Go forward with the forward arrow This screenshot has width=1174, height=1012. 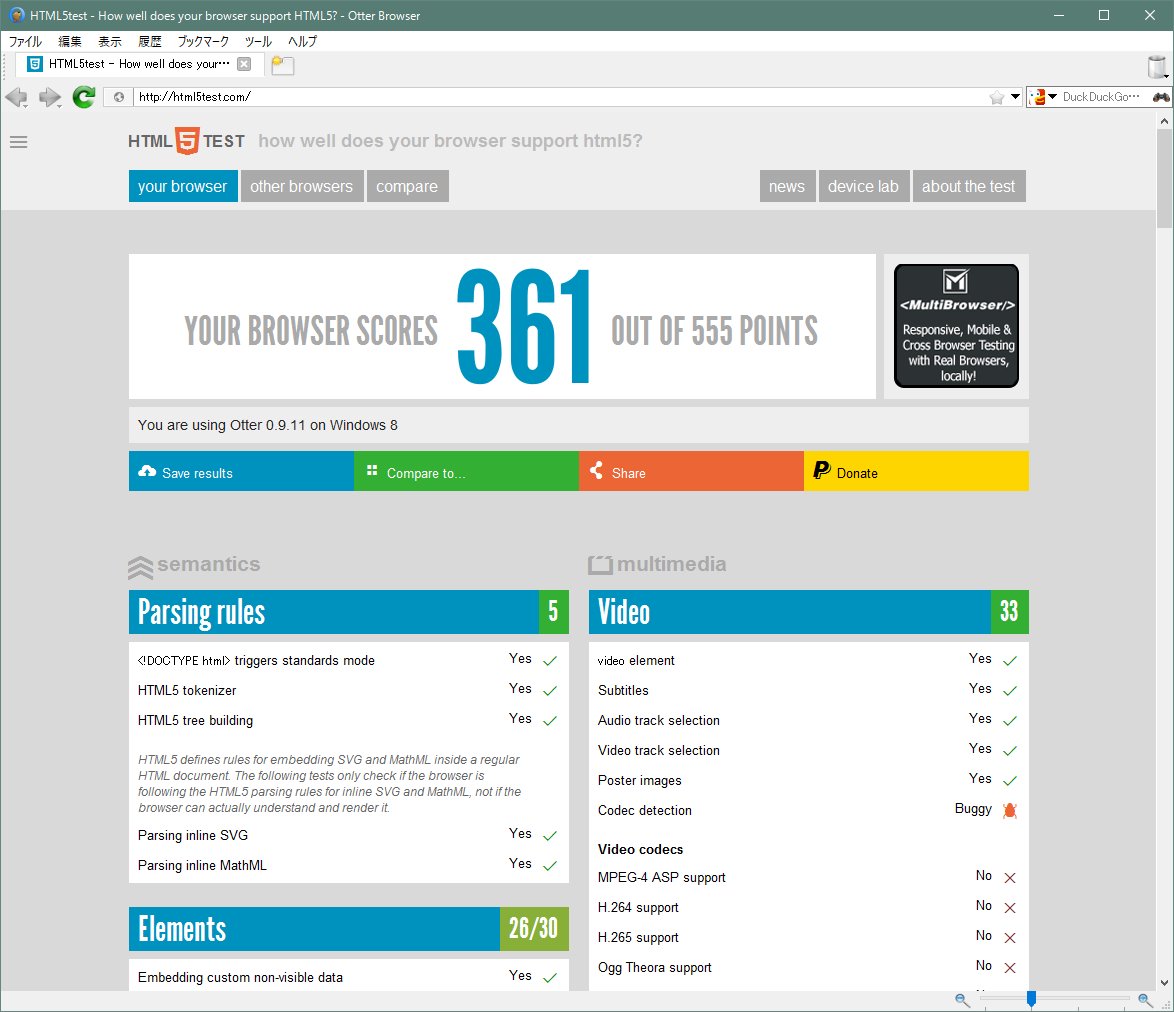pos(49,97)
